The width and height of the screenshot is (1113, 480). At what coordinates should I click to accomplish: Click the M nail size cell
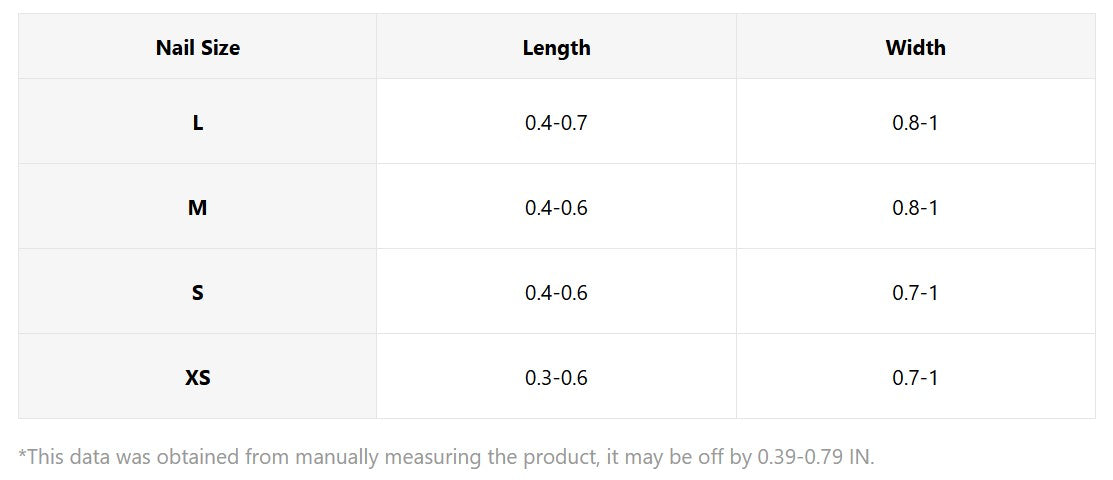(198, 208)
